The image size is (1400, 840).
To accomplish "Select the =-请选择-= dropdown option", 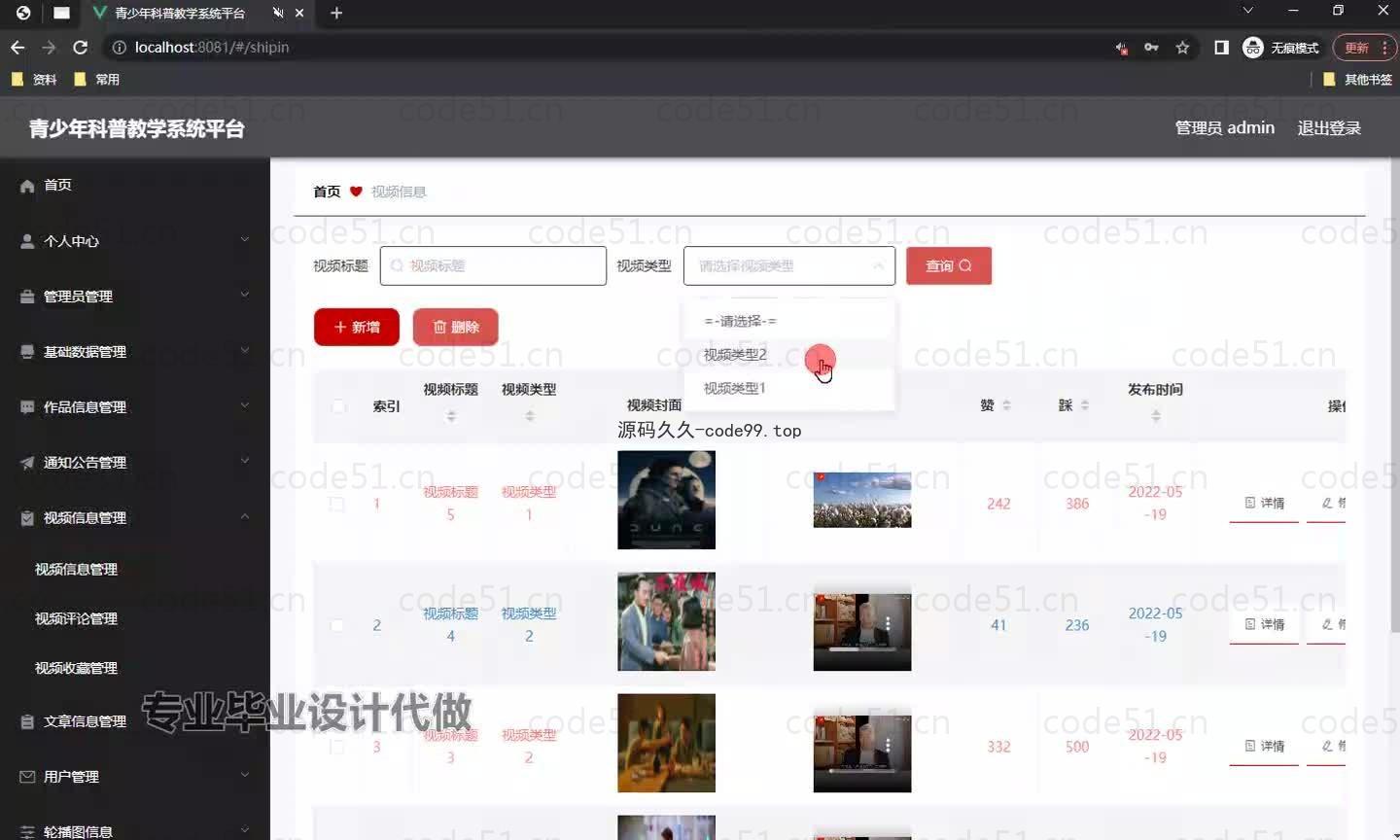I will pos(788,321).
